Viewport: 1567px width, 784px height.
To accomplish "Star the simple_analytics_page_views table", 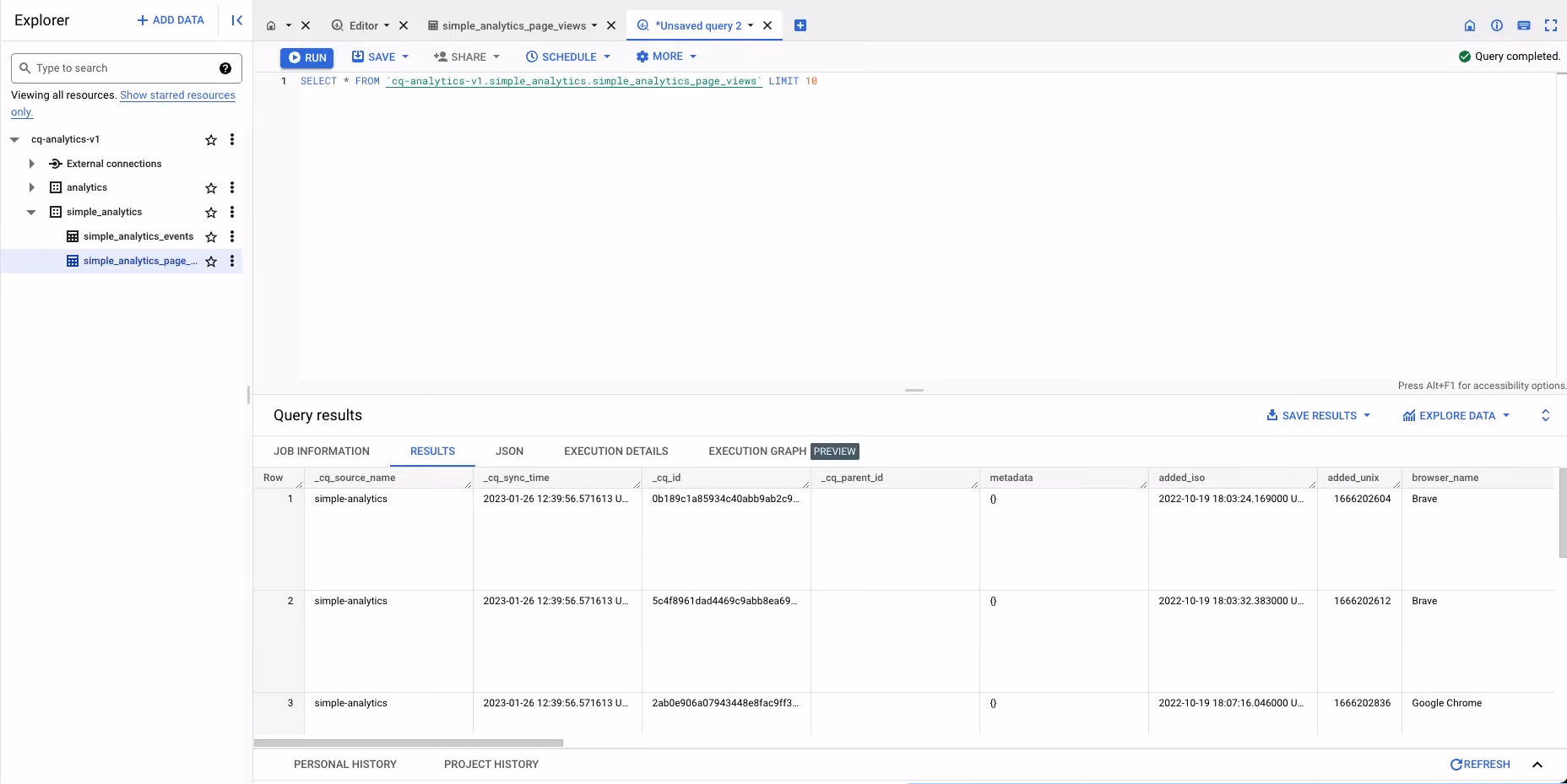I will click(211, 262).
